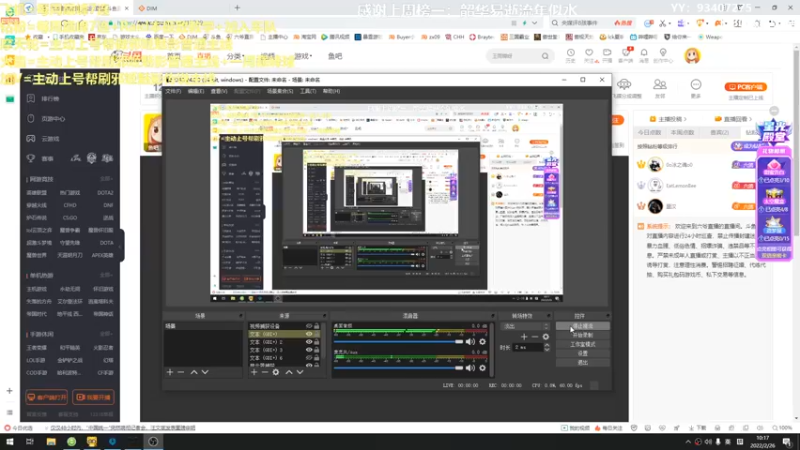The width and height of the screenshot is (800, 450).
Task: Open OBS 编辑(E) menu
Action: point(195,91)
